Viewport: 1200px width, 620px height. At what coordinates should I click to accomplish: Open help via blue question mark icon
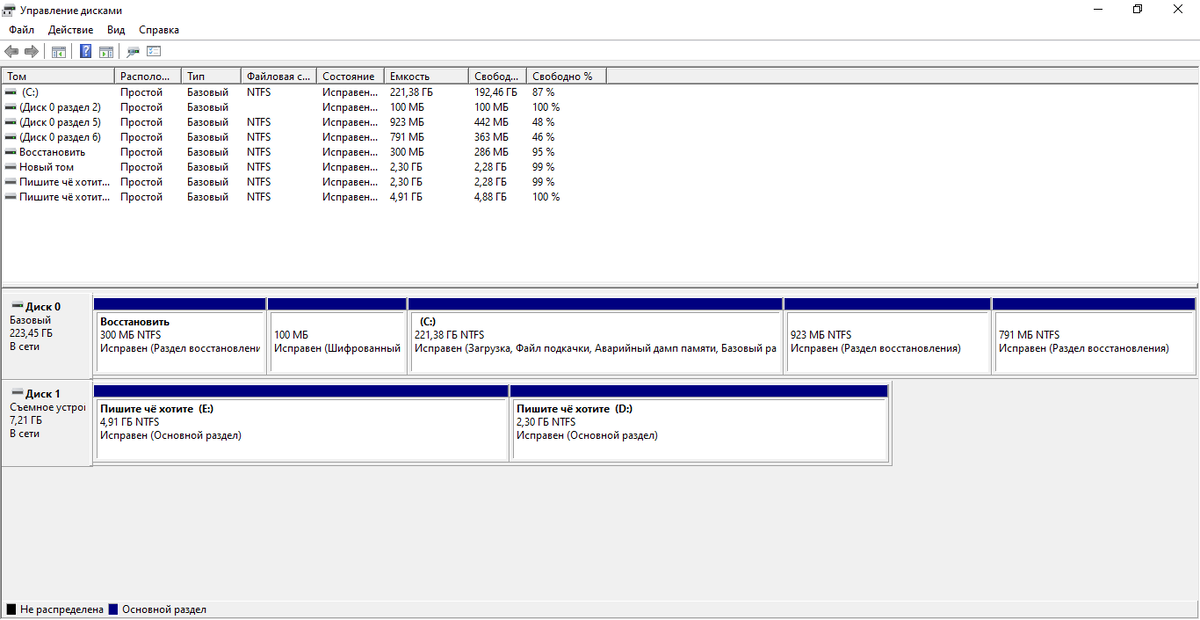coord(86,51)
